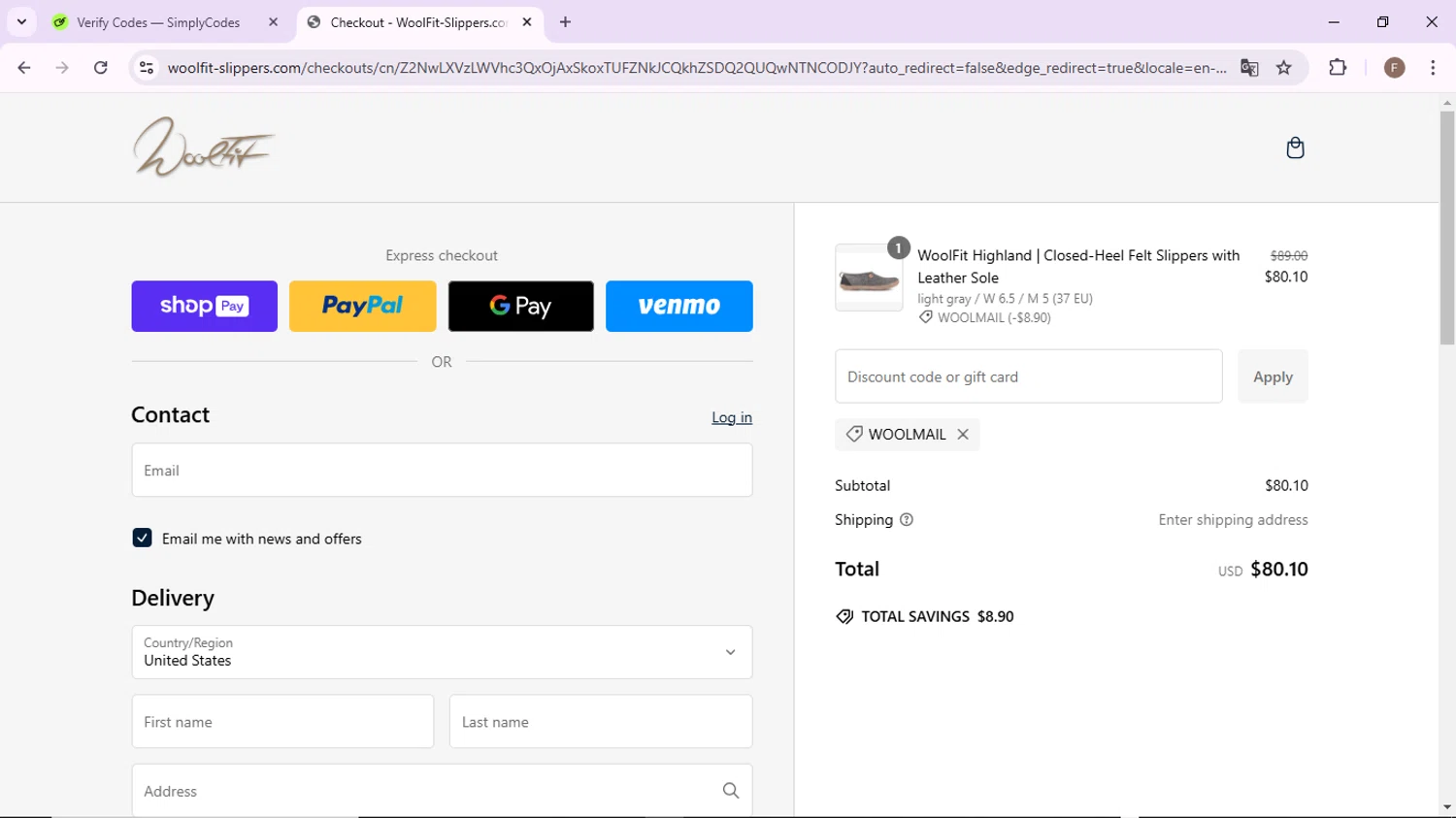Expand the Country/Region dropdown
The width and height of the screenshot is (1456, 818).
click(x=442, y=652)
